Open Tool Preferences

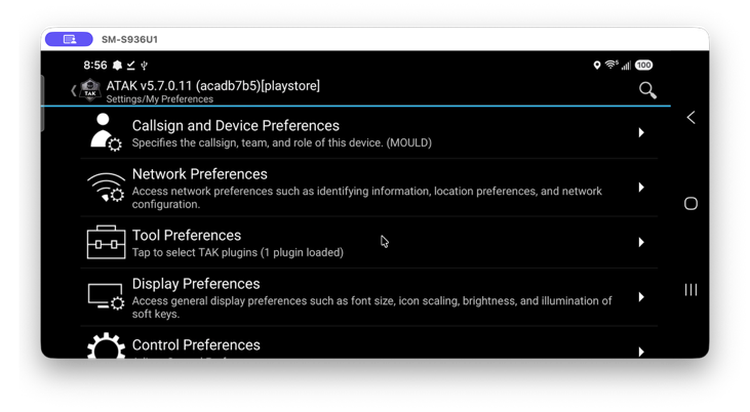[x=369, y=243]
